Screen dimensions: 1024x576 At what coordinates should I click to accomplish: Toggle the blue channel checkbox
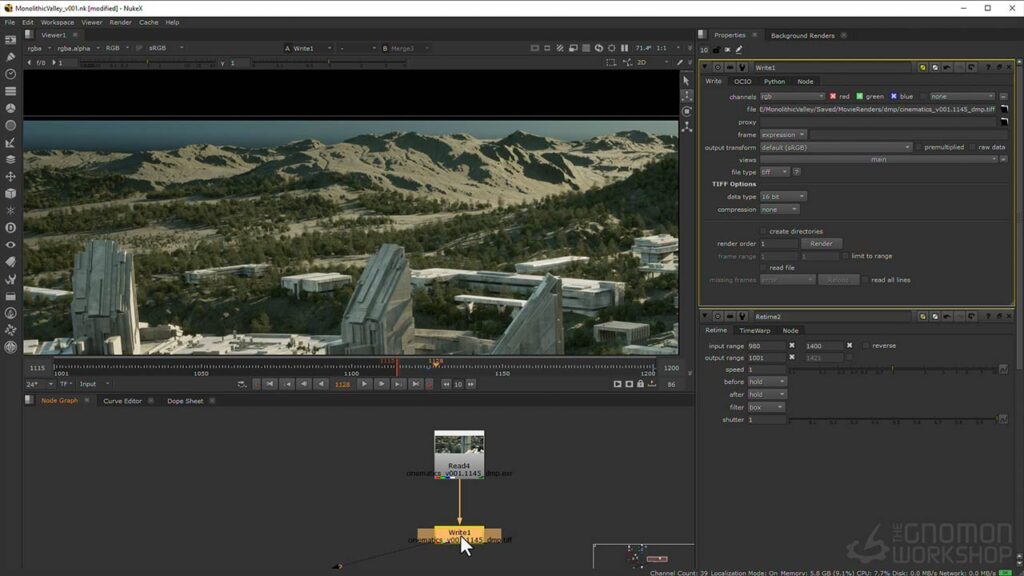[x=893, y=96]
